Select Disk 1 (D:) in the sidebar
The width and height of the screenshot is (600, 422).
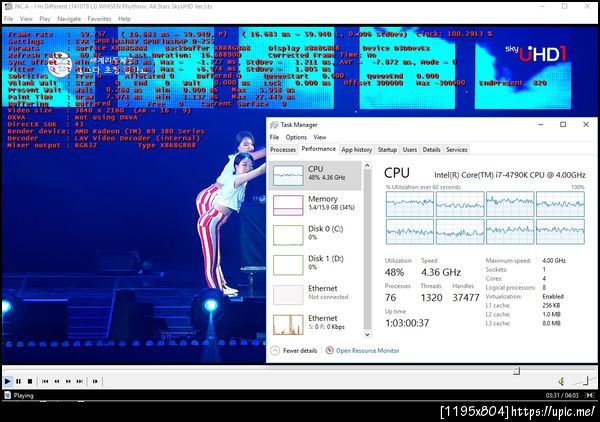click(x=315, y=264)
